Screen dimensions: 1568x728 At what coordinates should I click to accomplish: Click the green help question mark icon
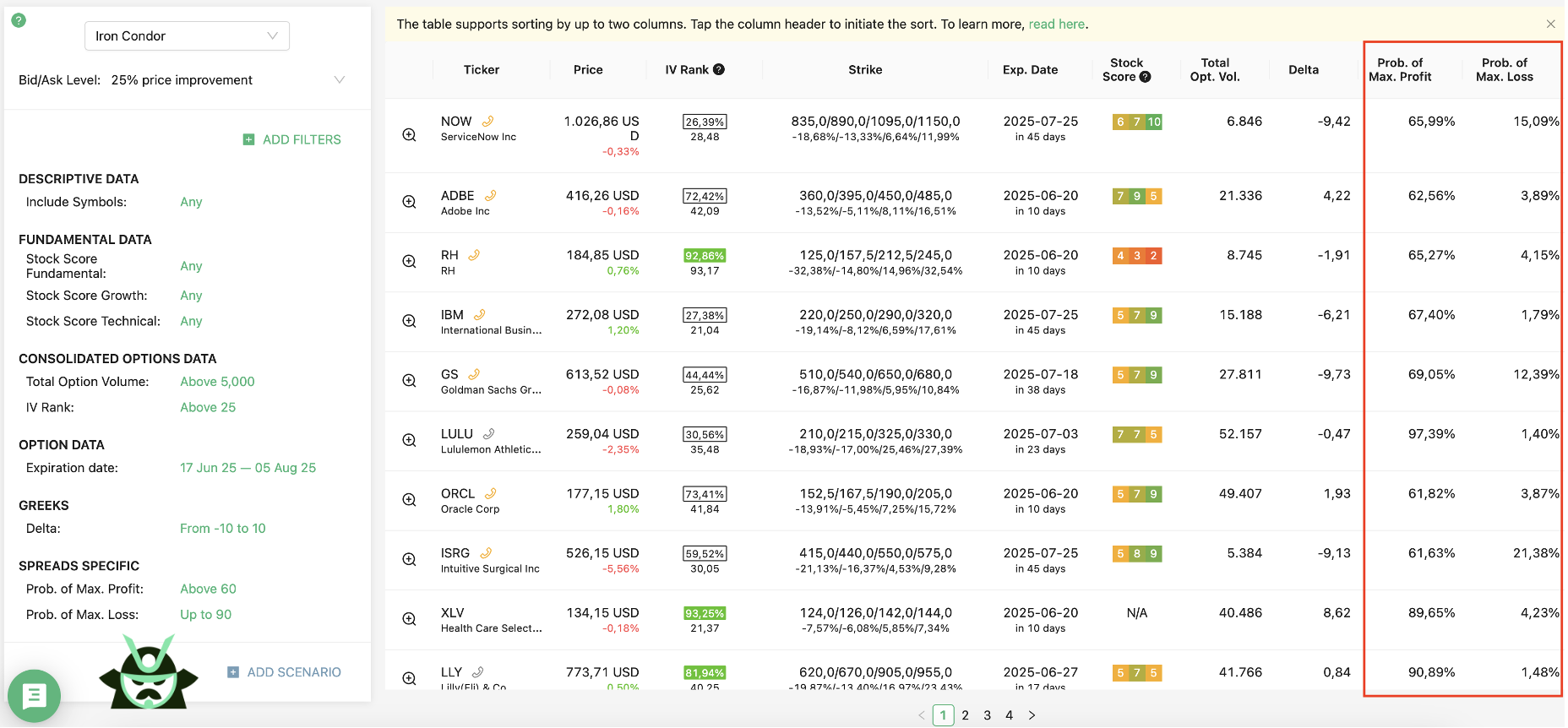[19, 19]
